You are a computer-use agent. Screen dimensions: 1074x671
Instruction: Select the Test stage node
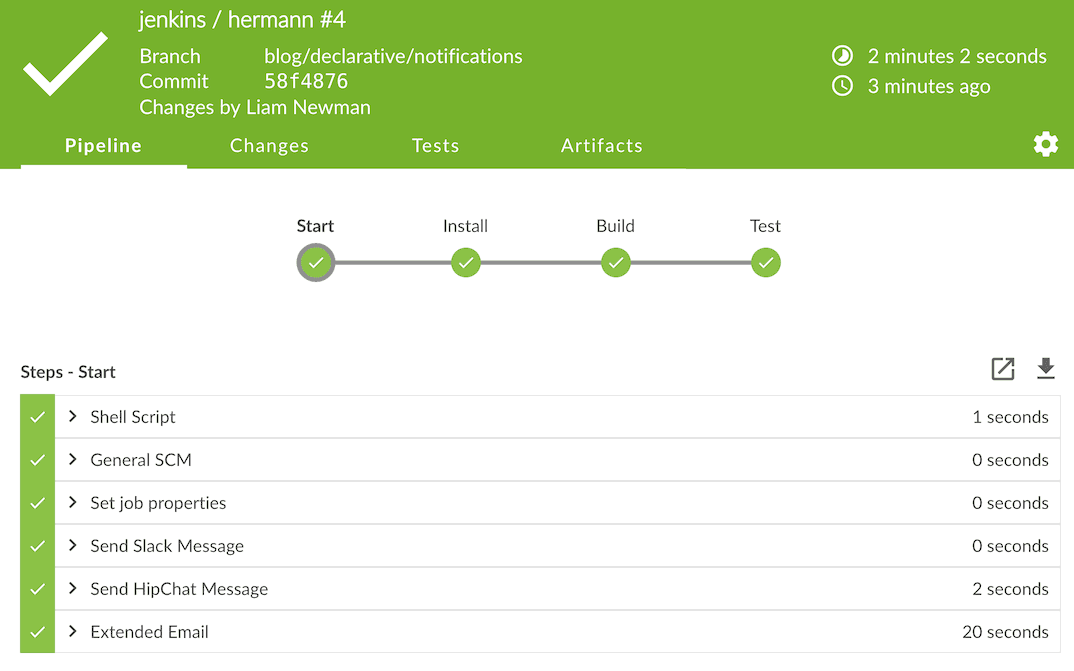[766, 262]
